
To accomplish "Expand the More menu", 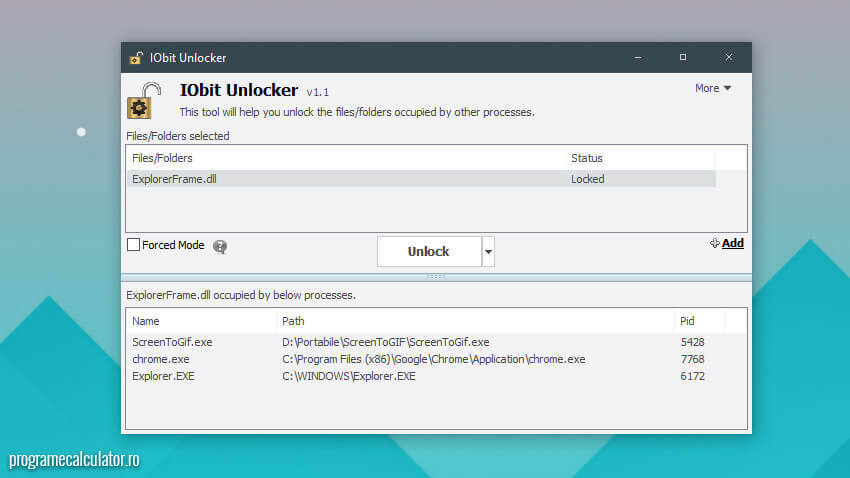I will 713,88.
